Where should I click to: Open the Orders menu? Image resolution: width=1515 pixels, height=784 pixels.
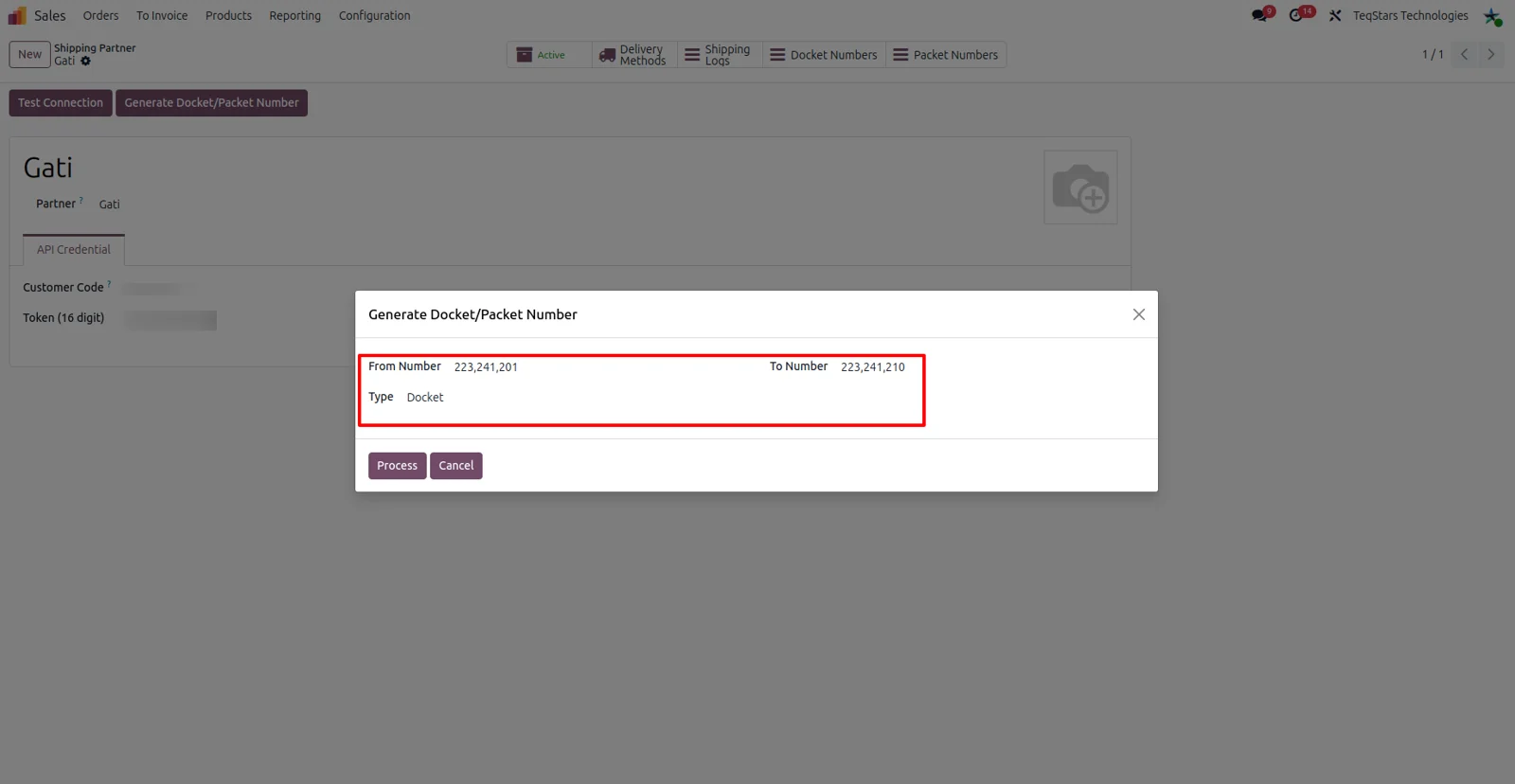pyautogui.click(x=100, y=15)
